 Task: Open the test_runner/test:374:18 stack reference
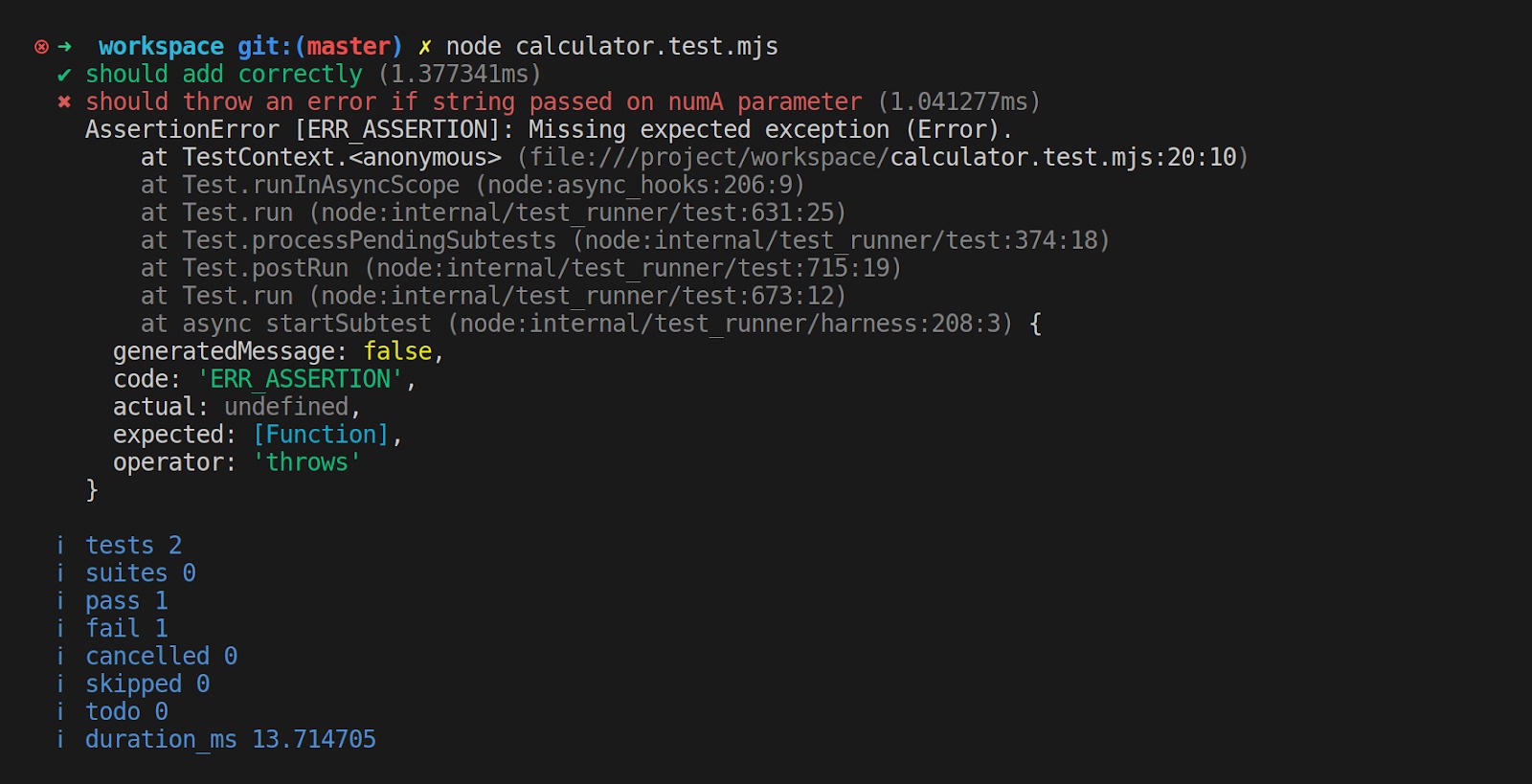coord(842,241)
